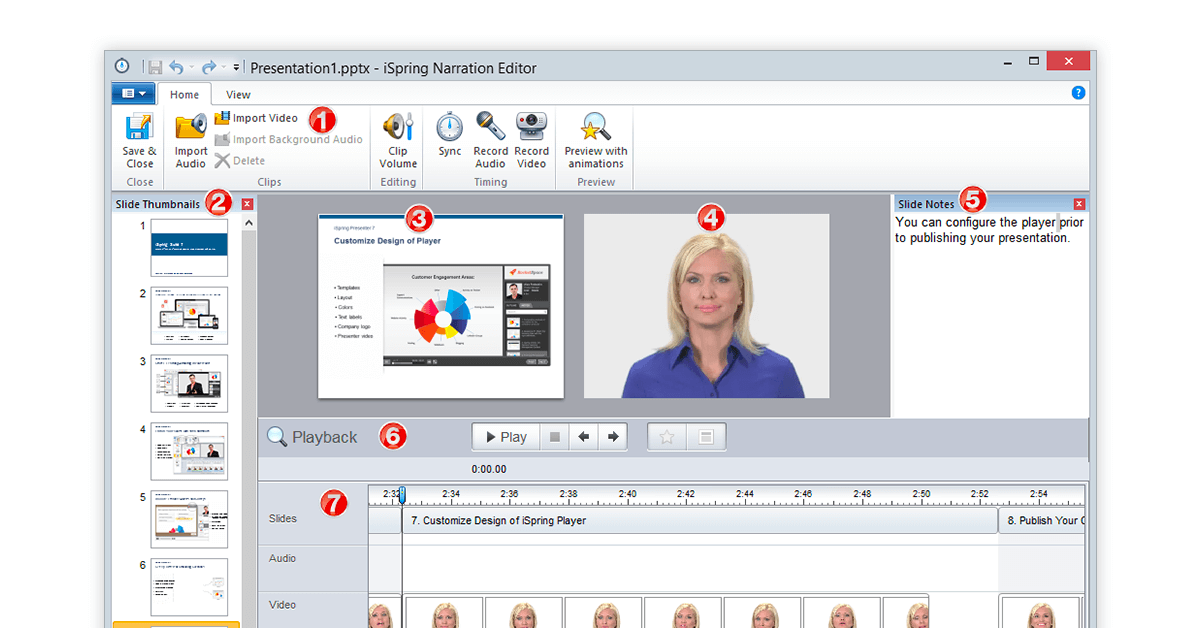Click the Sync timing icon
The height and width of the screenshot is (628, 1200).
point(450,135)
